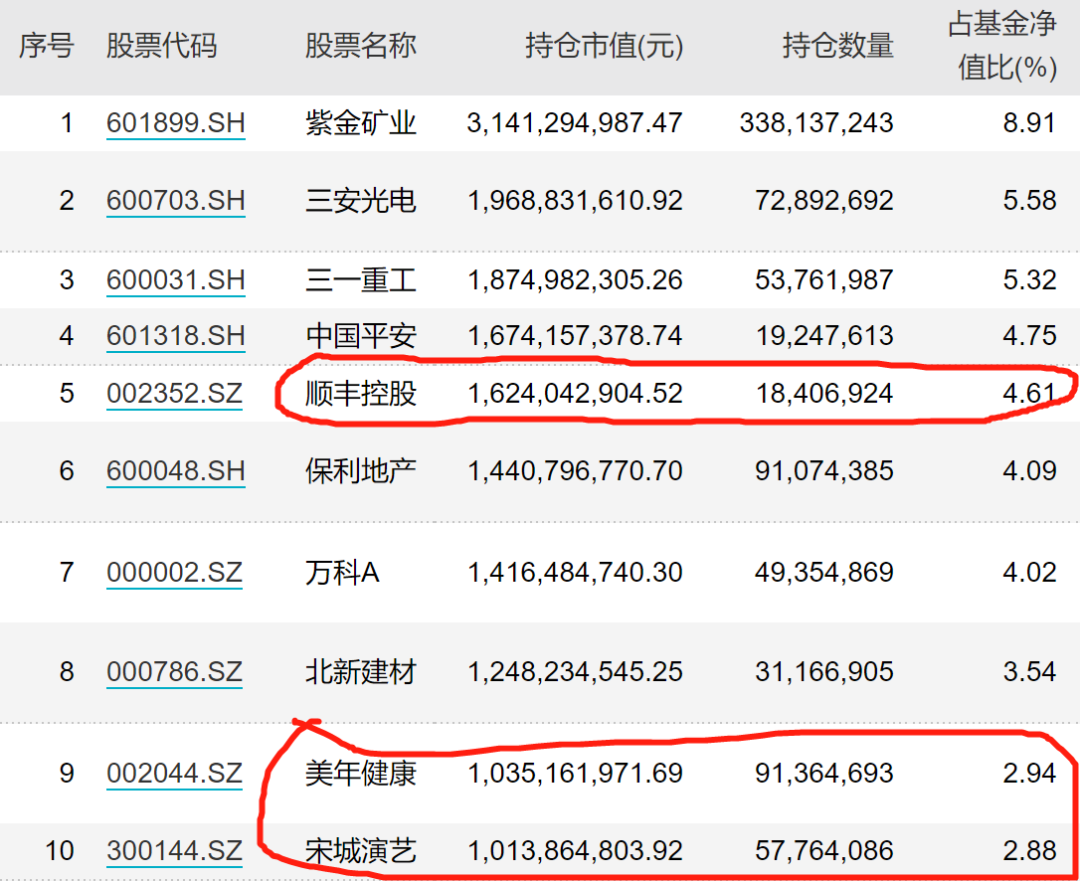Viewport: 1080px width, 882px height.
Task: Open stock code link 601899.SH
Action: pos(176,123)
